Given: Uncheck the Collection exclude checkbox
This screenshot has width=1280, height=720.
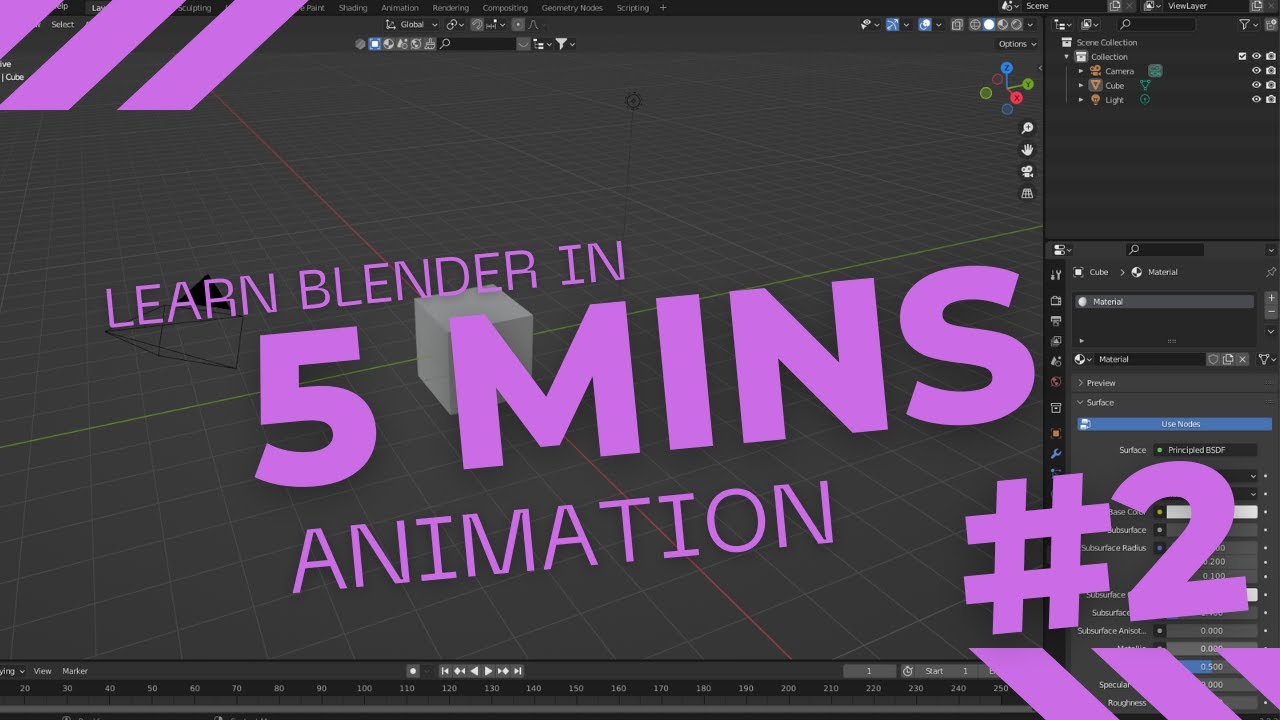Looking at the screenshot, I should (x=1243, y=57).
